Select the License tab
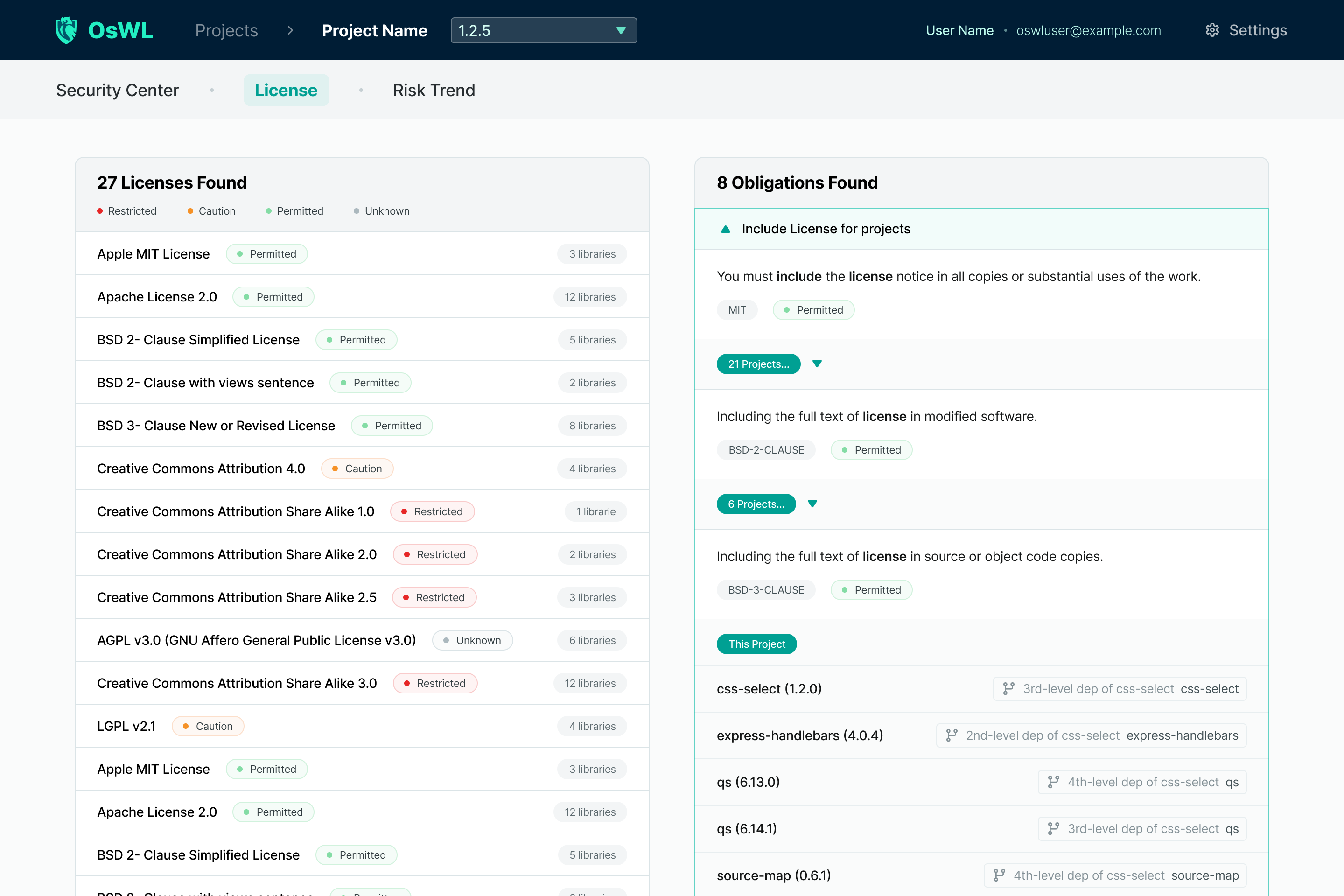Image resolution: width=1344 pixels, height=896 pixels. (x=286, y=90)
